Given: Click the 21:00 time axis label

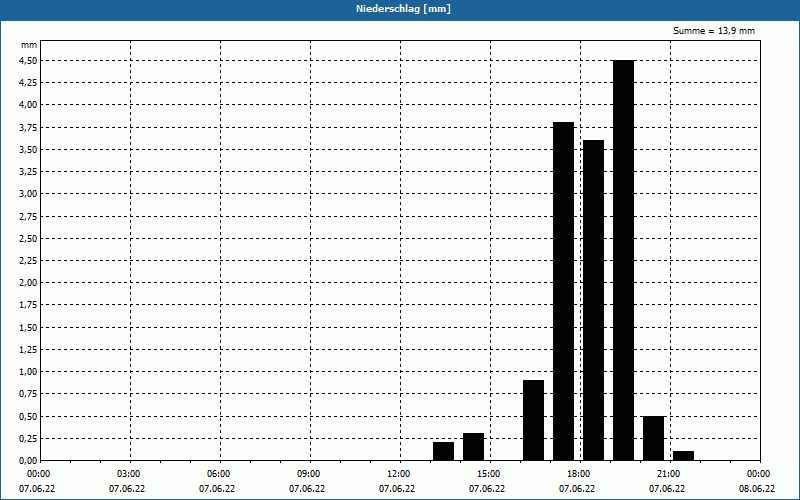Looking at the screenshot, I should [668, 474].
